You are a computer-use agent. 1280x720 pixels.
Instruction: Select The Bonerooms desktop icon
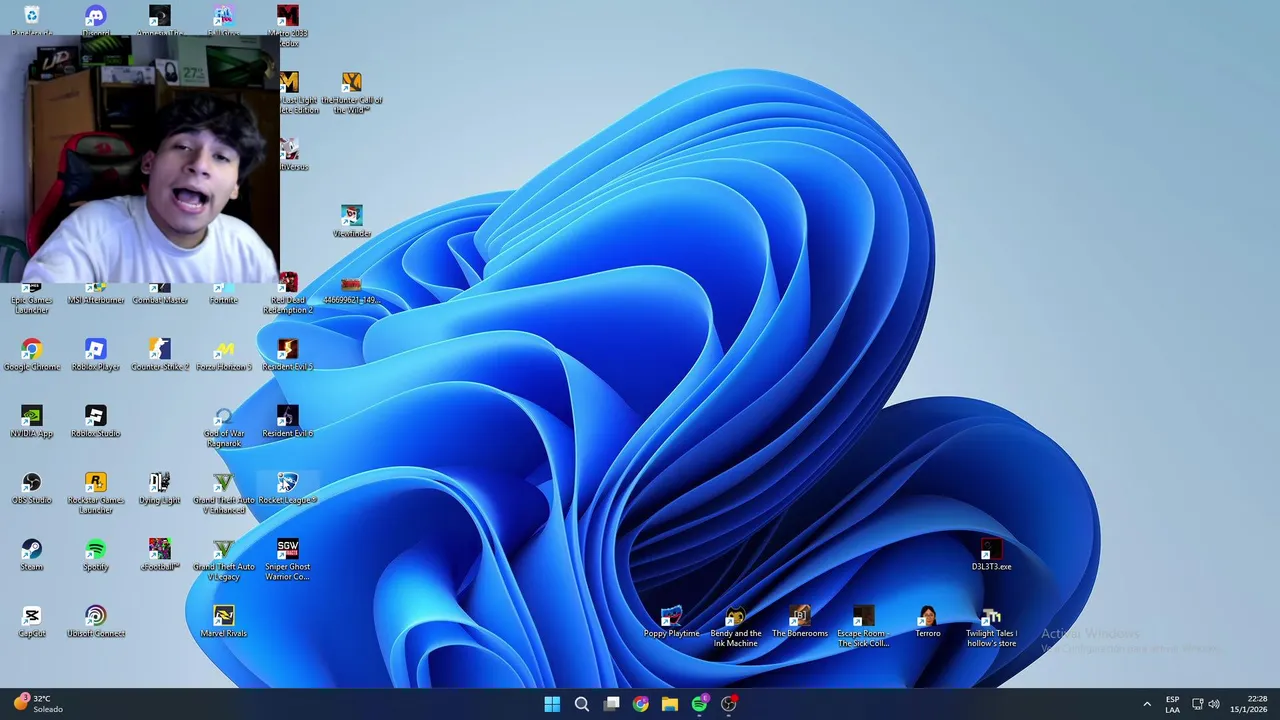coord(799,621)
